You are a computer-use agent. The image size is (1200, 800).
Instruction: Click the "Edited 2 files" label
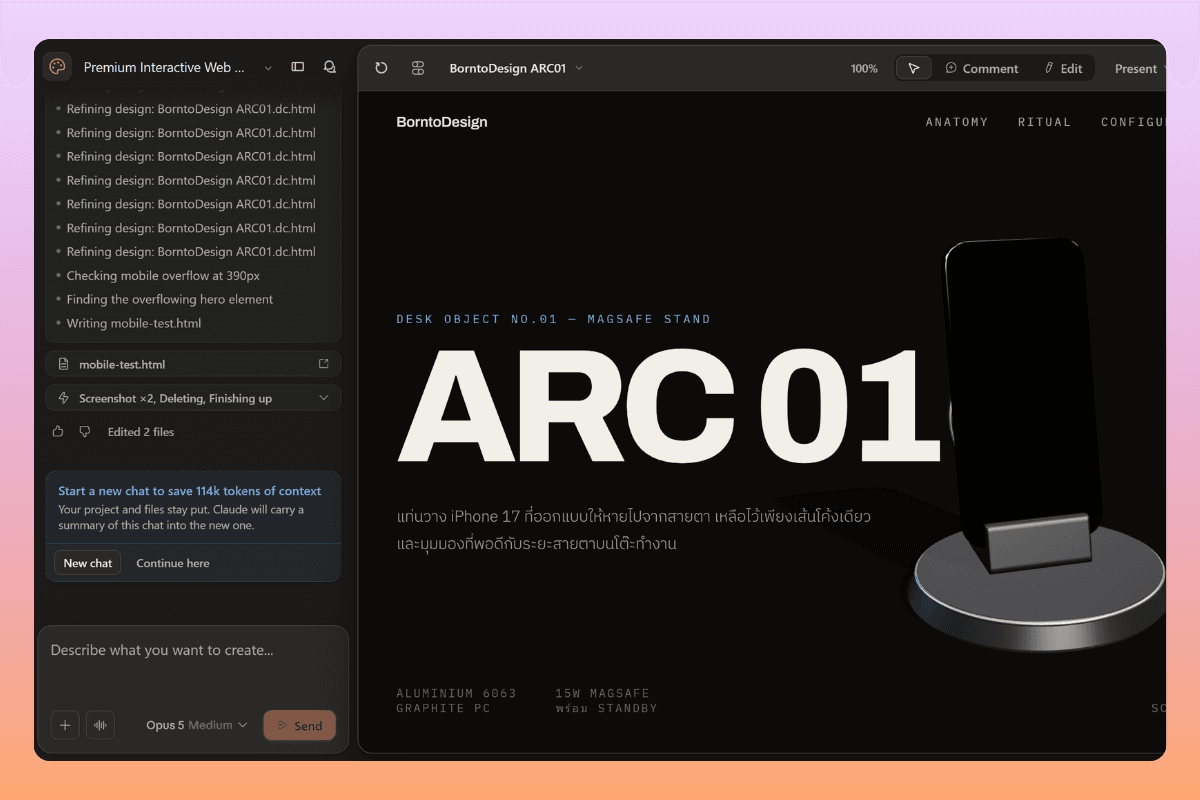[141, 432]
